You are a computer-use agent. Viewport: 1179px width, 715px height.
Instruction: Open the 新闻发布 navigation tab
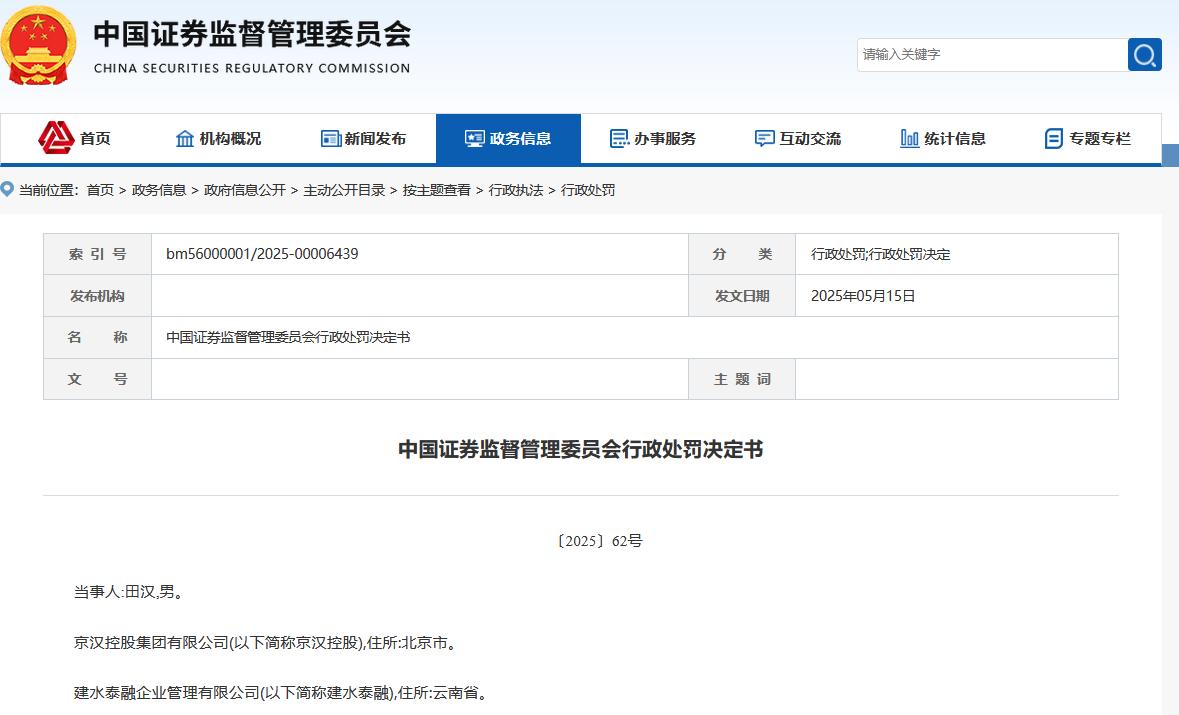click(x=363, y=138)
